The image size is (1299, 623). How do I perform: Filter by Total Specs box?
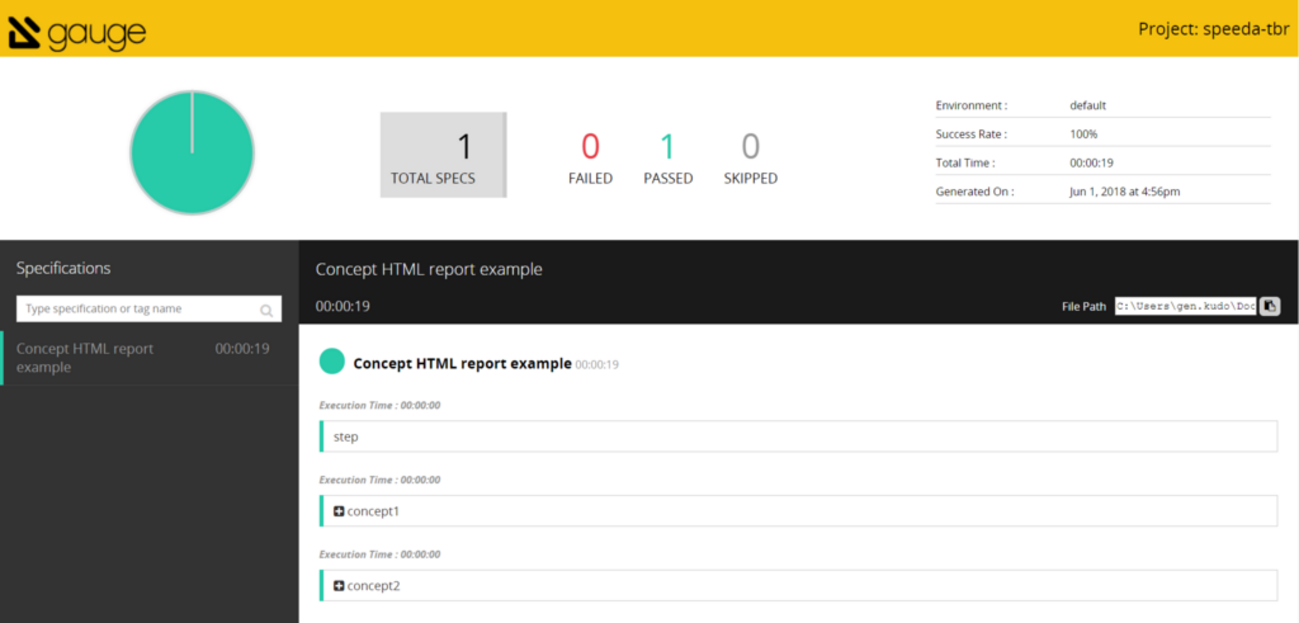(x=443, y=155)
